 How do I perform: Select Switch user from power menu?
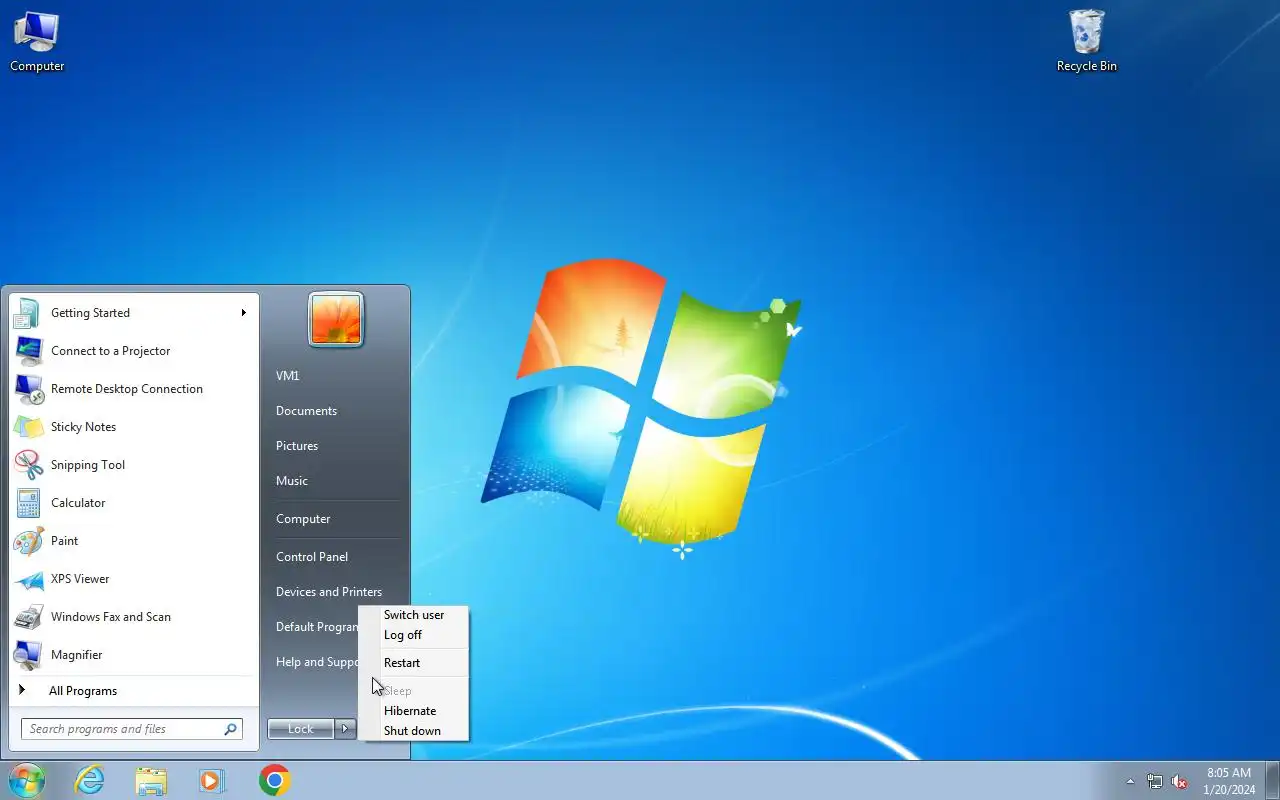click(x=414, y=615)
